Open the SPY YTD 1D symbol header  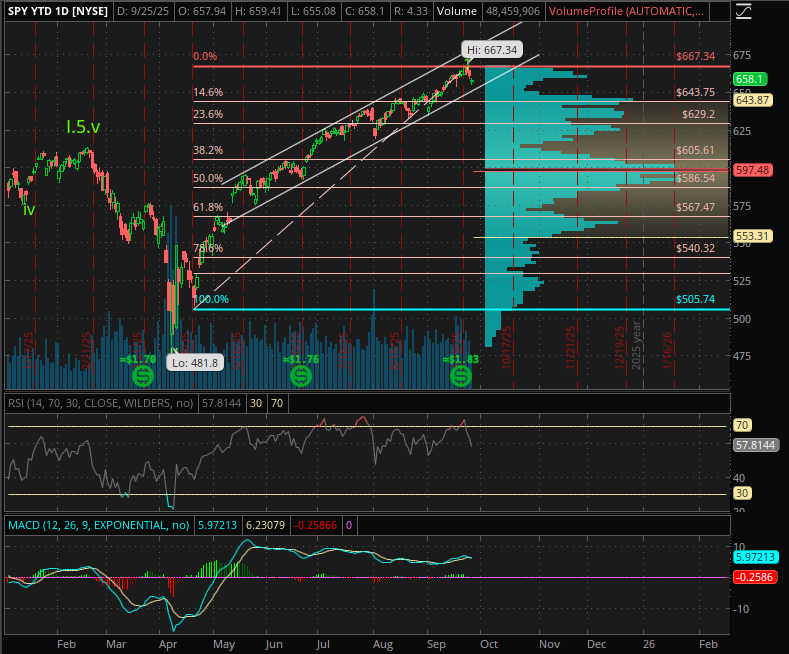pyautogui.click(x=56, y=12)
